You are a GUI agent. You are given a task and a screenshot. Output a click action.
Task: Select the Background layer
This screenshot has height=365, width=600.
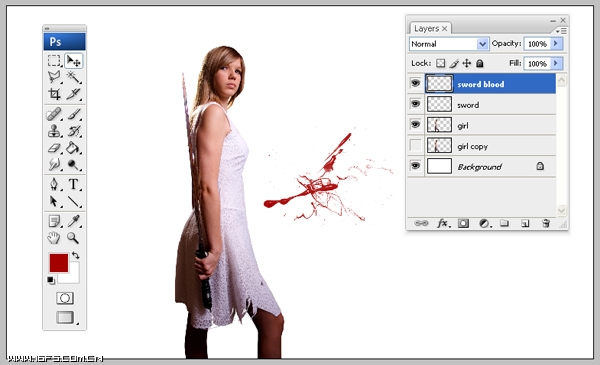click(491, 166)
